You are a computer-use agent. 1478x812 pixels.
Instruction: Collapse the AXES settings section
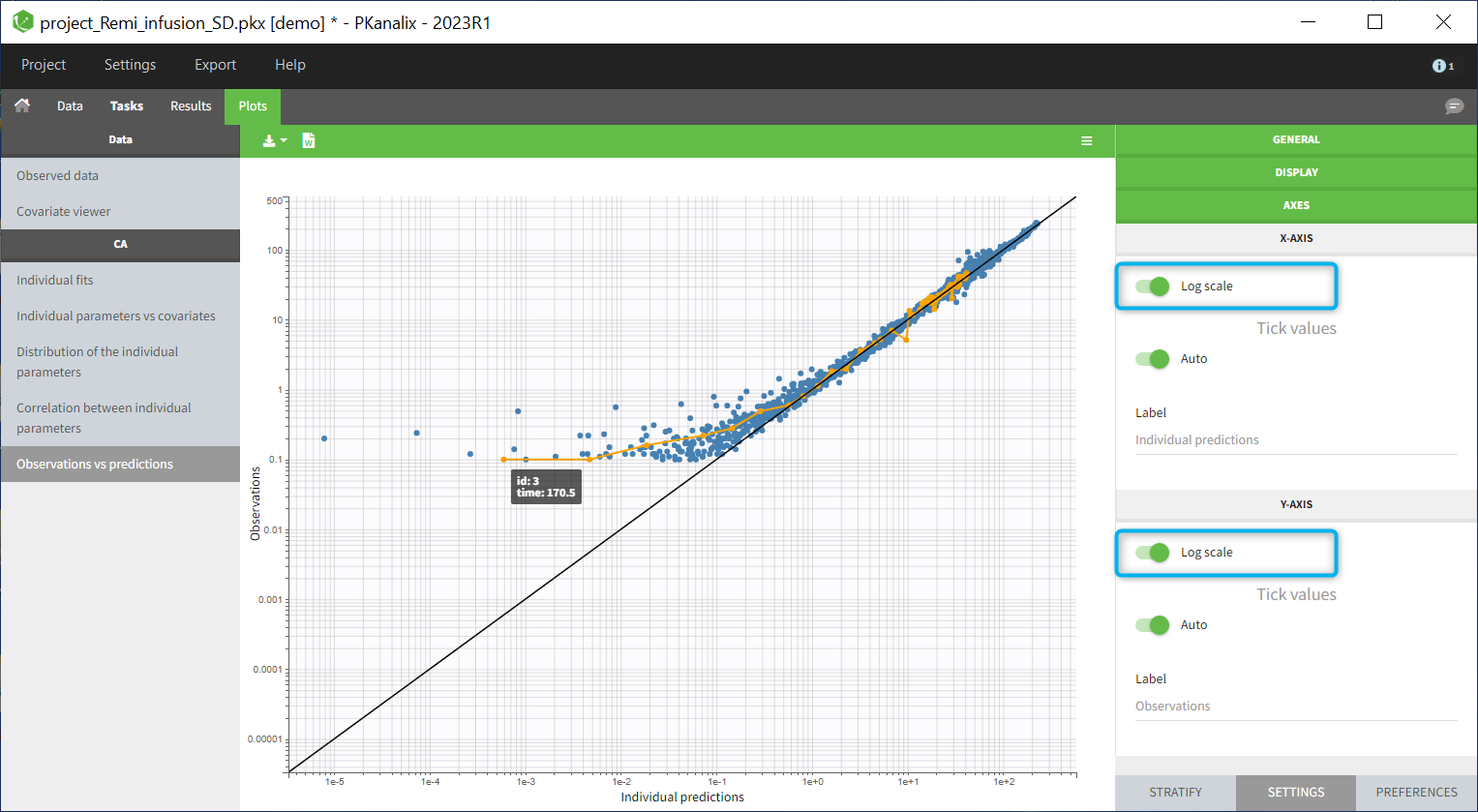[x=1295, y=205]
